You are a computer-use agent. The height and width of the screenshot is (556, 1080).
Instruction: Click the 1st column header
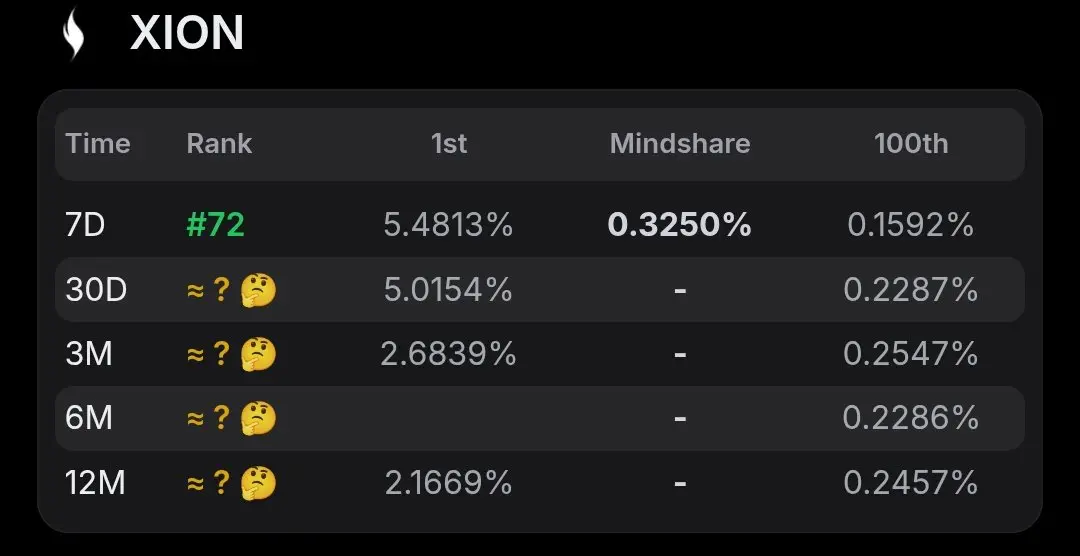448,143
